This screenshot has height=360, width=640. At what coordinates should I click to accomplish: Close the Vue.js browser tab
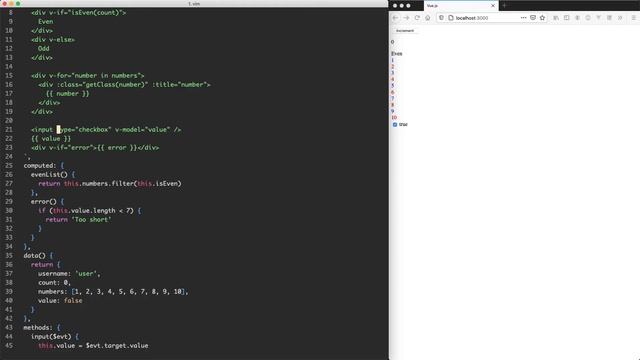(493, 6)
